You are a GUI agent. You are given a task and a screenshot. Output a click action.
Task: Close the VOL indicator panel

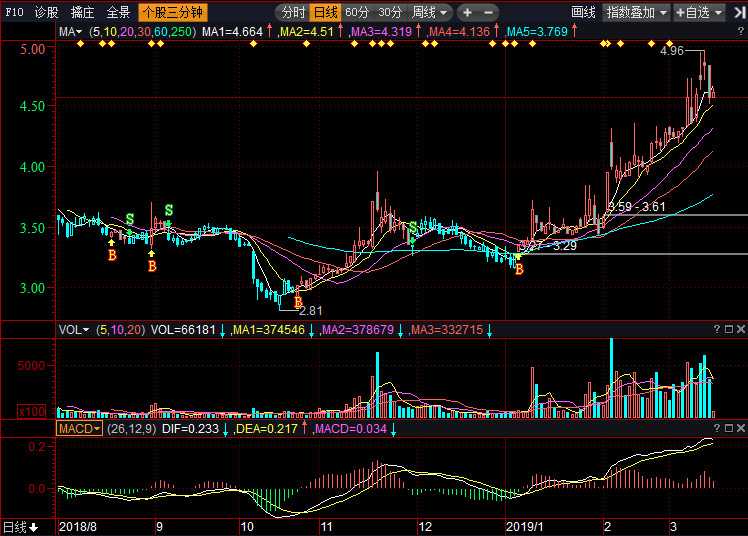coord(739,329)
